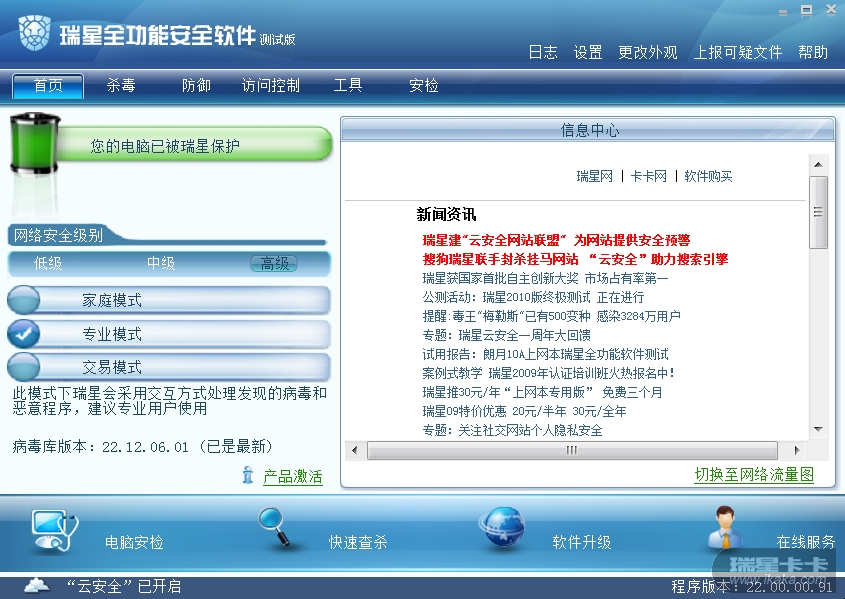Open computer checkup via monitor stethoscope icon
Screen dimensions: 845x599
[x=54, y=531]
